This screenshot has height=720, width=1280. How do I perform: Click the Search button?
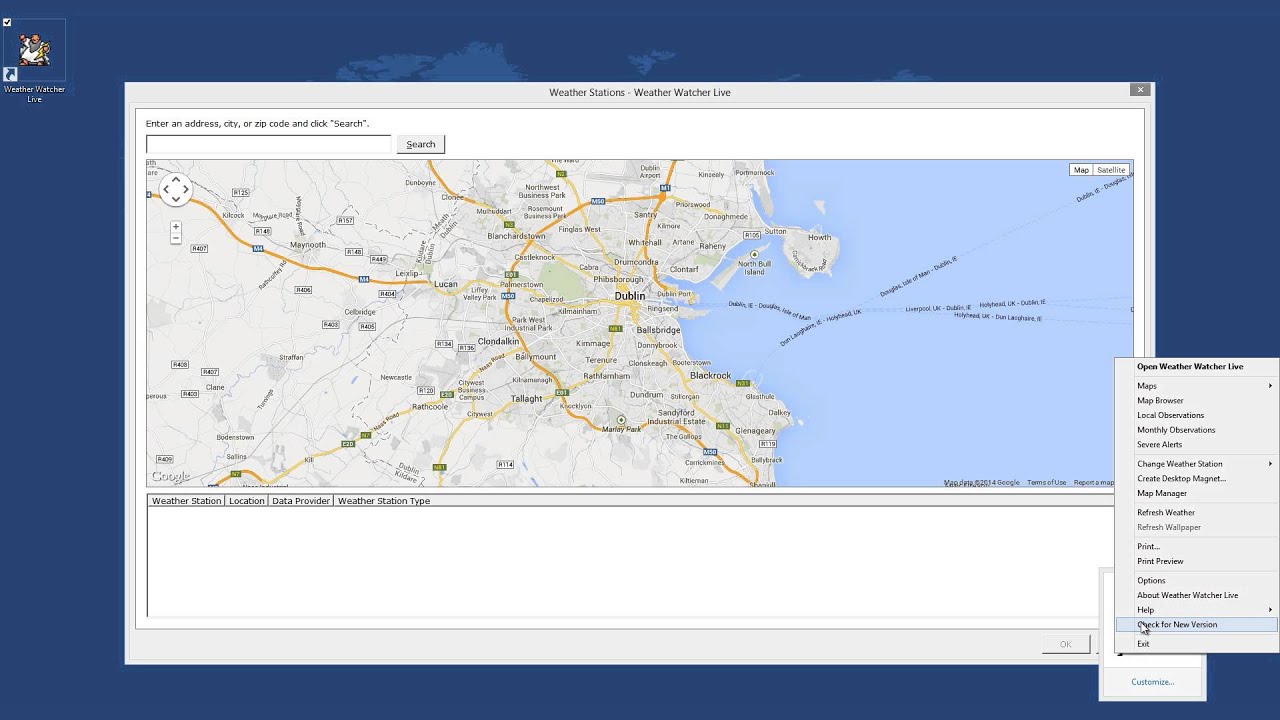tap(421, 144)
